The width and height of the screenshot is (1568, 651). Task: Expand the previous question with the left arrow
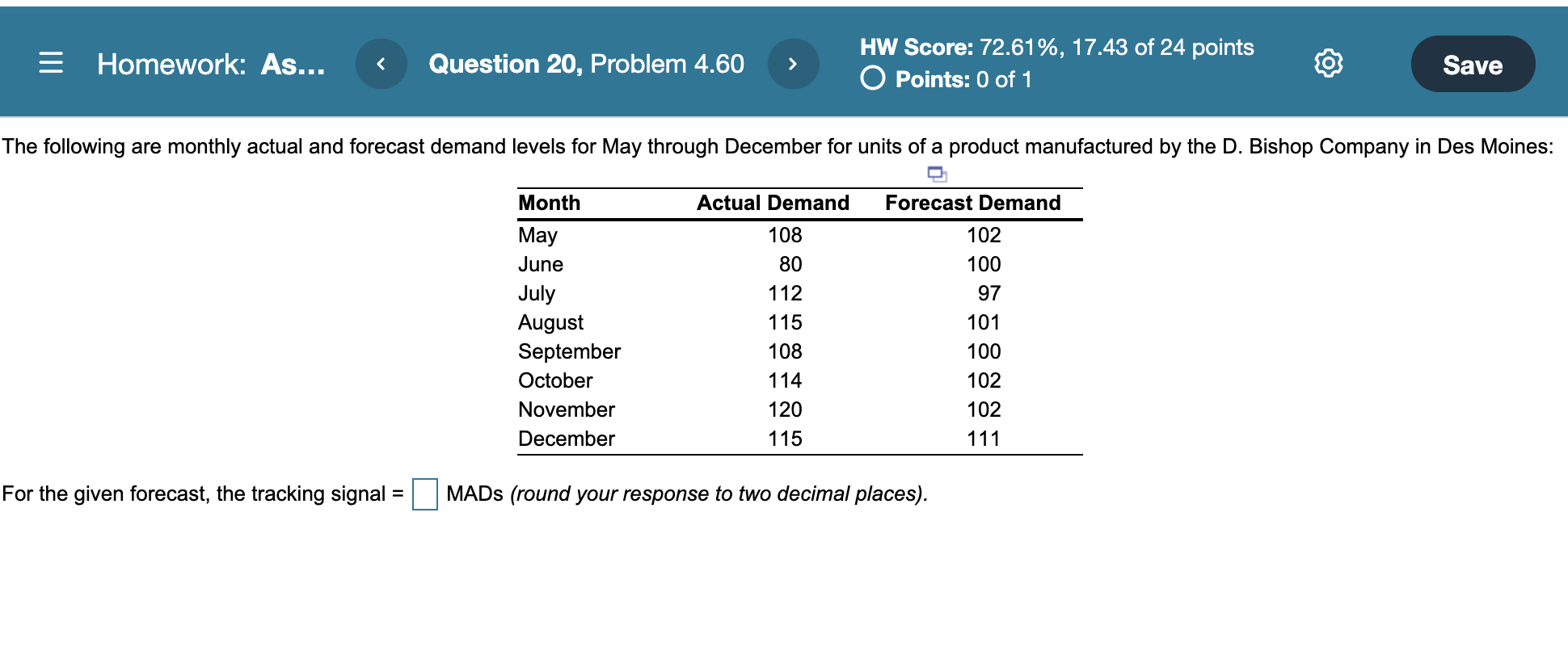pos(381,63)
